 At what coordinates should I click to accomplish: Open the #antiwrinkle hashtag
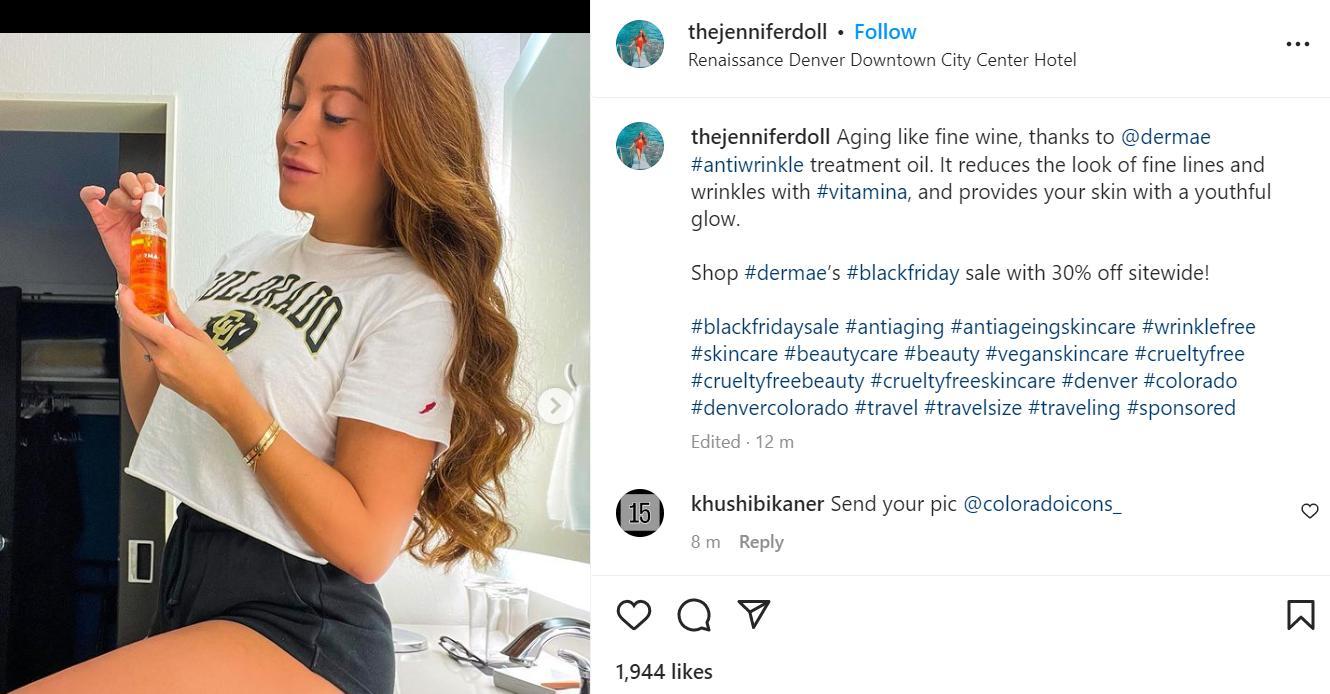[747, 164]
